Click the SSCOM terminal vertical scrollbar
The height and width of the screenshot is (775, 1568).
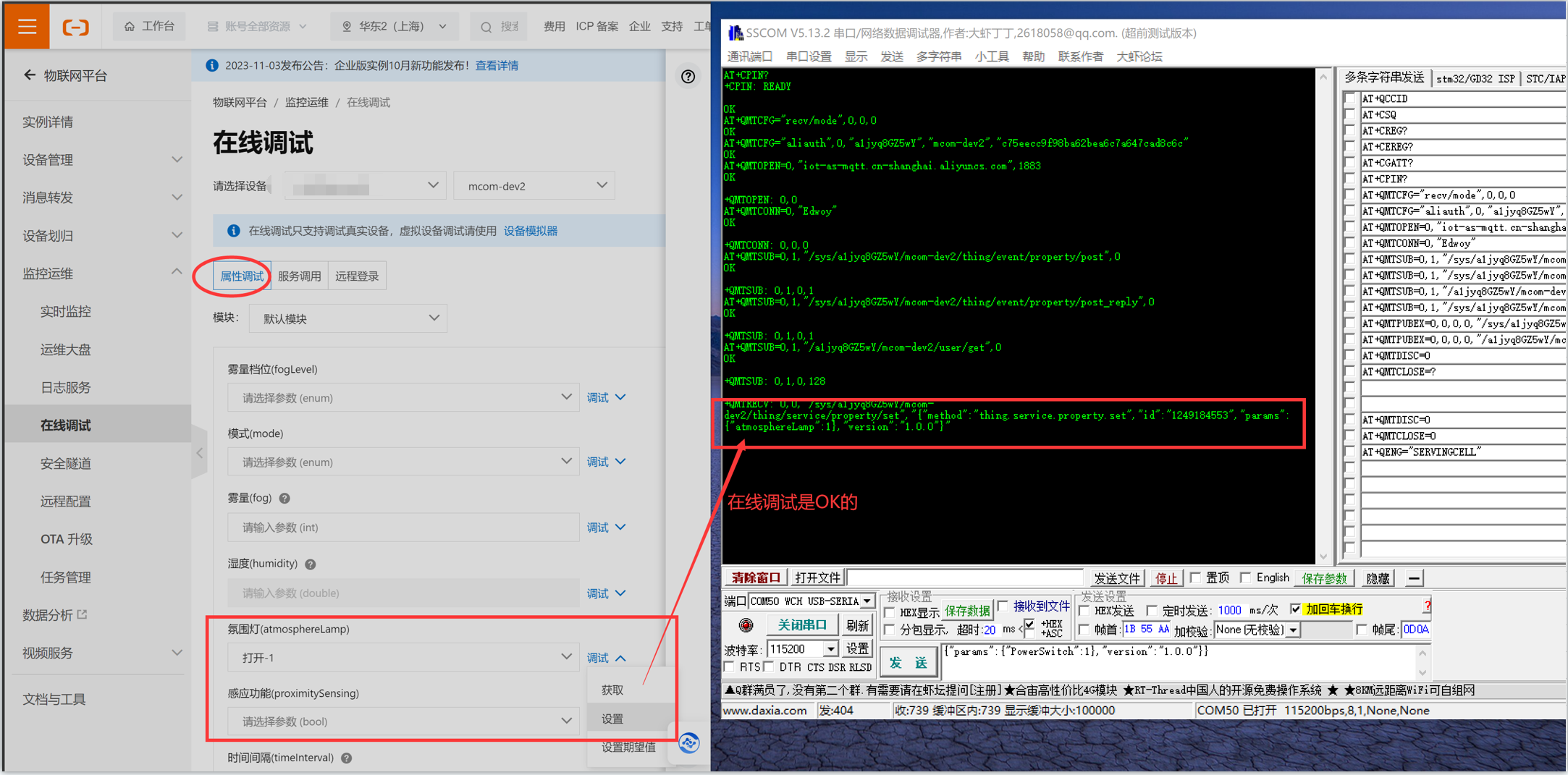click(1323, 315)
